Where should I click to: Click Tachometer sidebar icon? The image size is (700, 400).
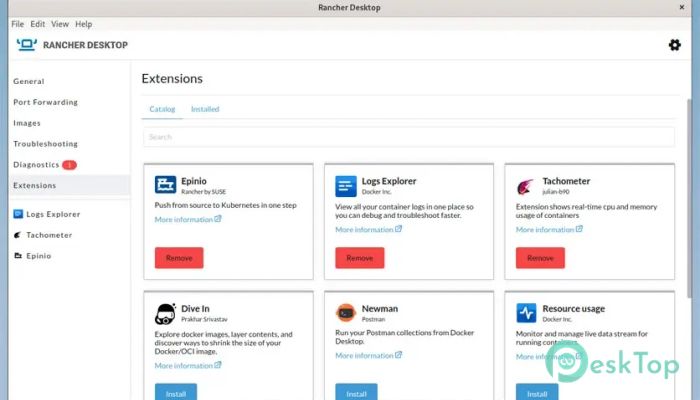18,235
